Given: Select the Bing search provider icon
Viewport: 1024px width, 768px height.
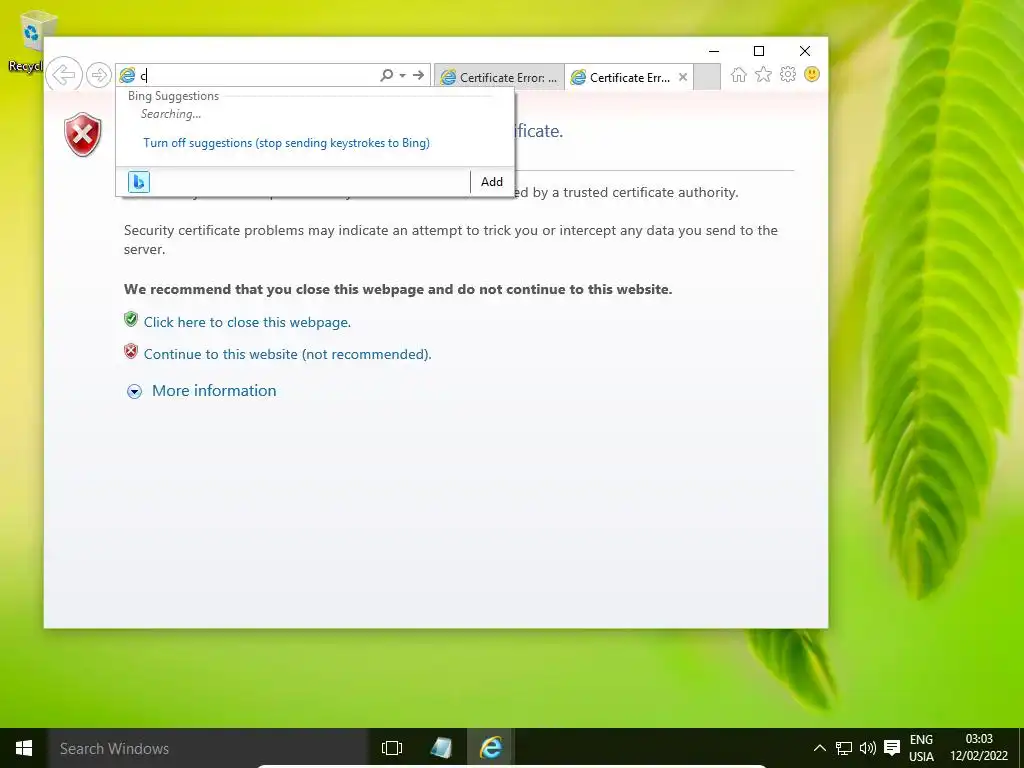Looking at the screenshot, I should tap(138, 182).
